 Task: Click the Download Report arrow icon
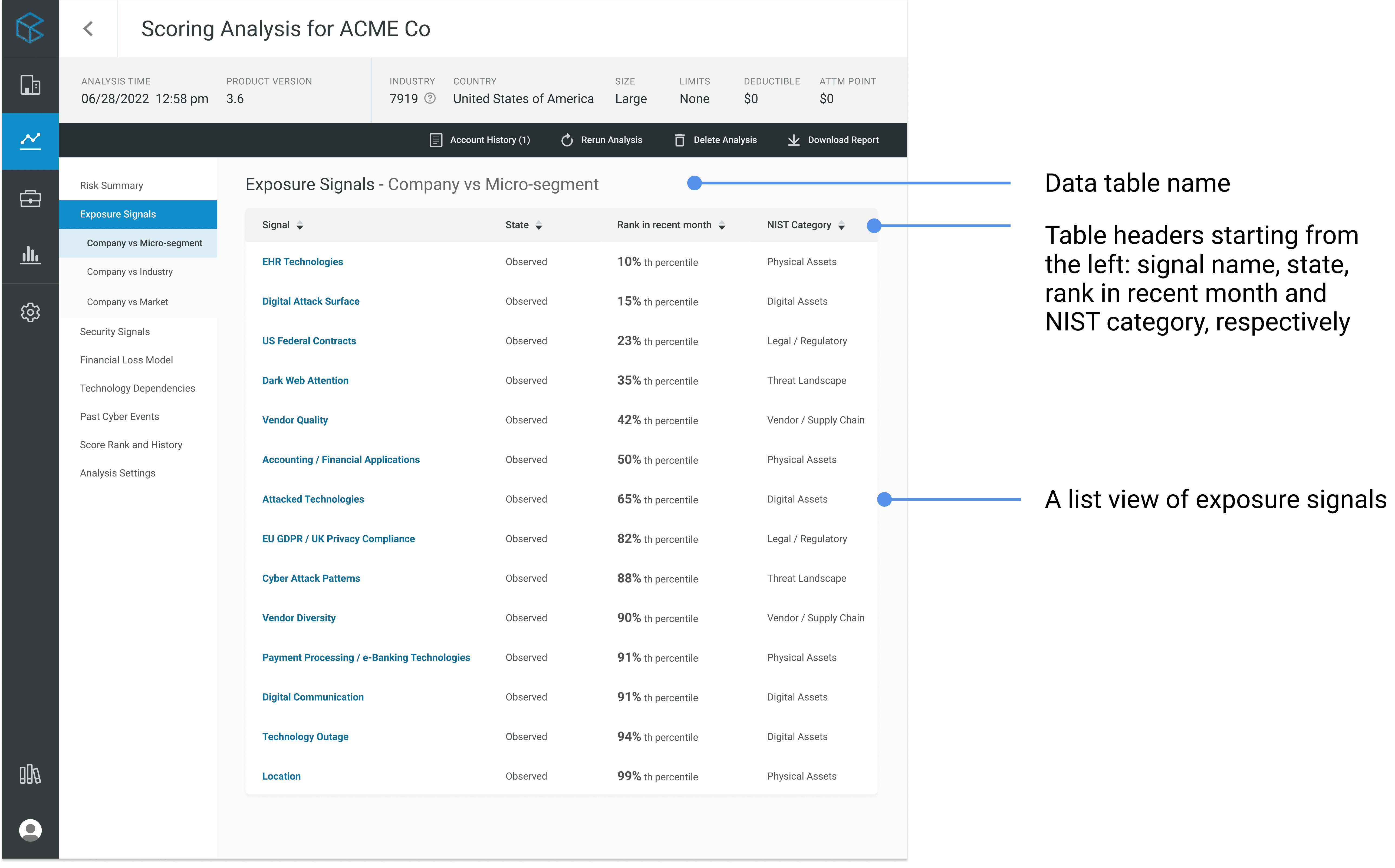pos(794,140)
